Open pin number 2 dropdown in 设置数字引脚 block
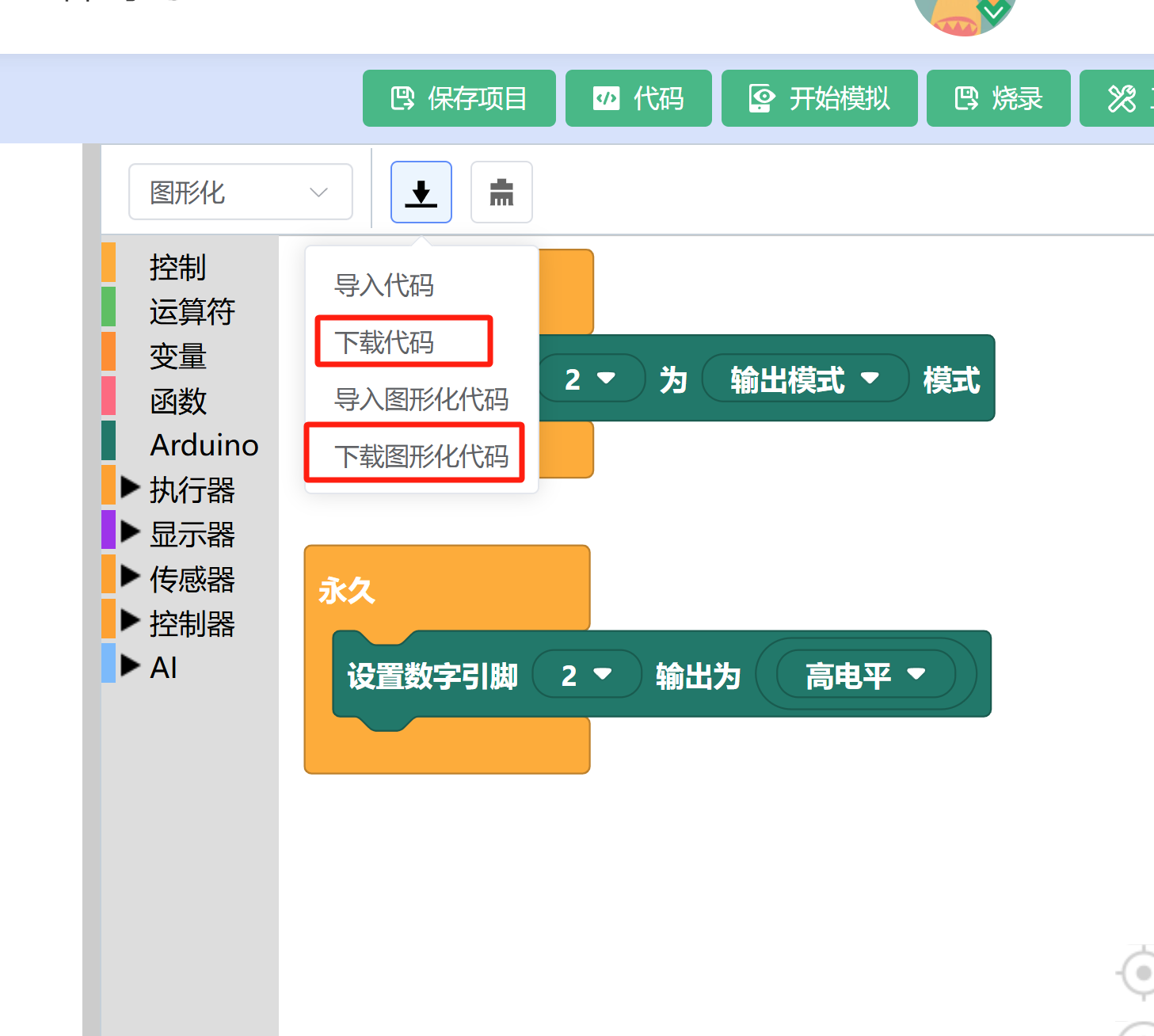 point(586,675)
